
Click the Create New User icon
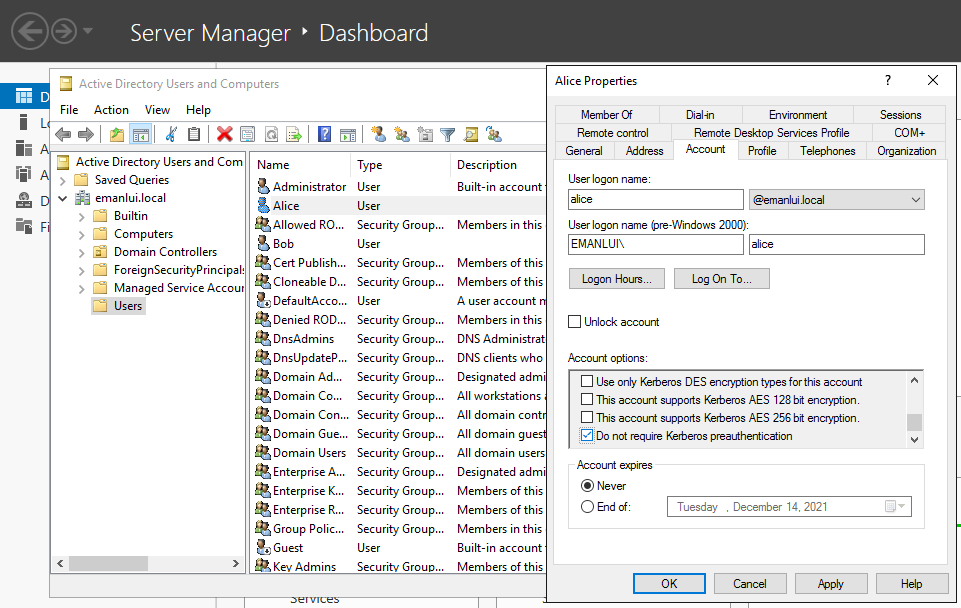click(x=378, y=134)
